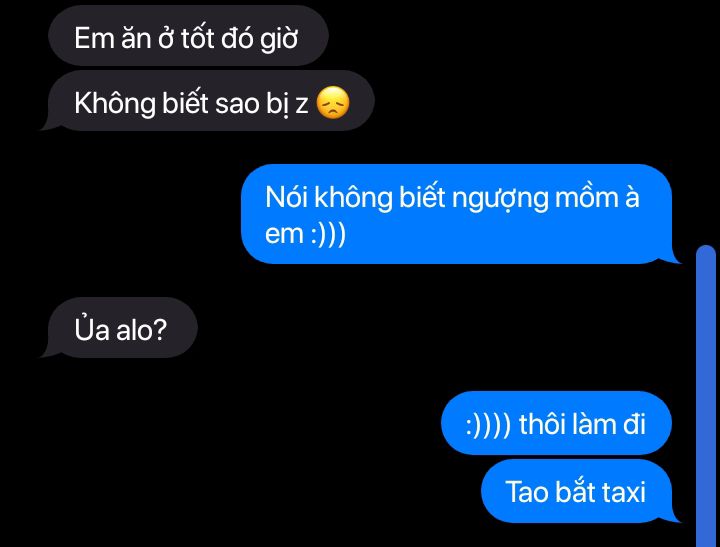Click the ":))))" emoticon before "thôi"
This screenshot has width=720, height=547.
click(x=488, y=425)
